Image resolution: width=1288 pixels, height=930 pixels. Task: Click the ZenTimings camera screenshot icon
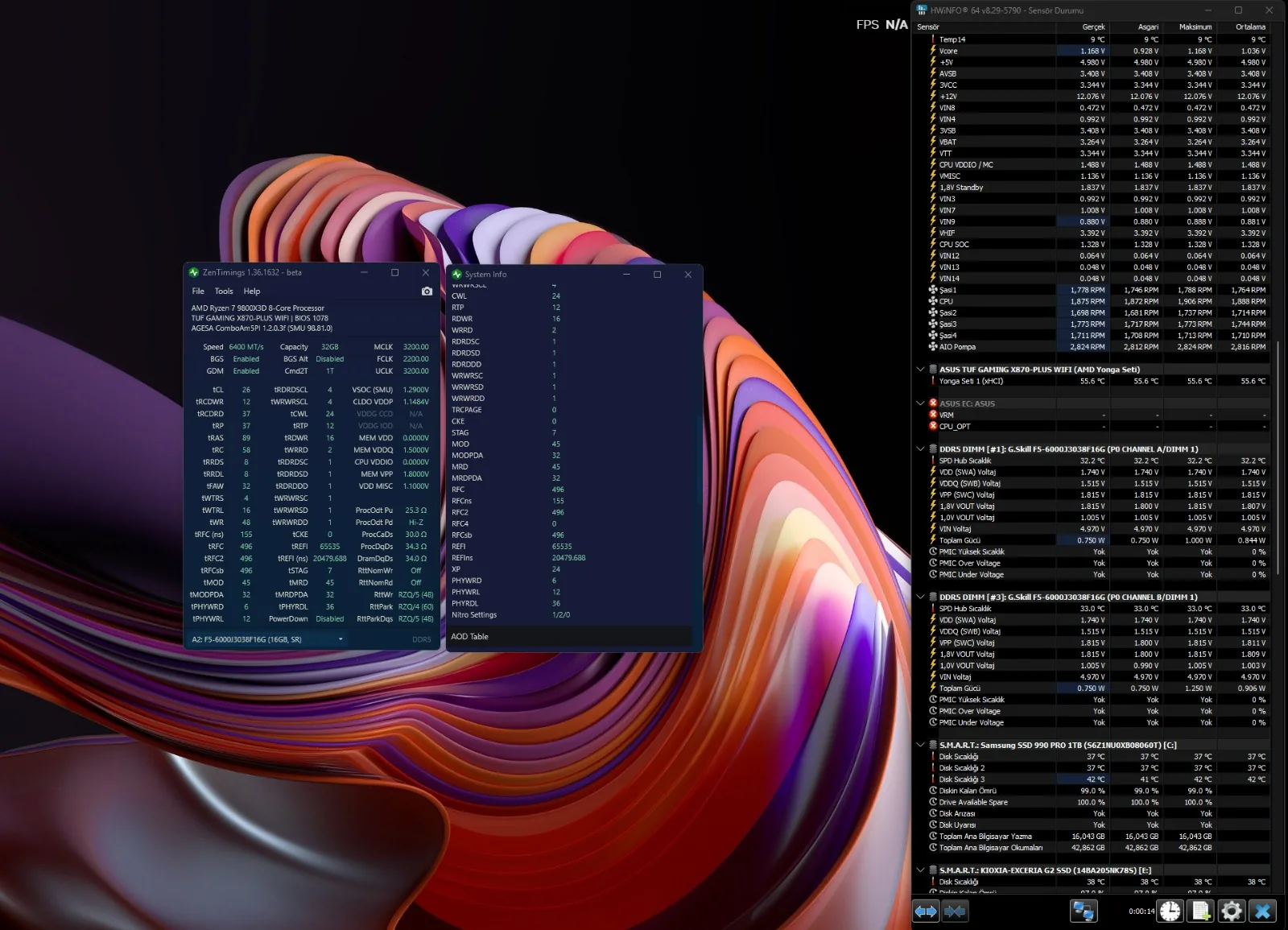pos(427,291)
